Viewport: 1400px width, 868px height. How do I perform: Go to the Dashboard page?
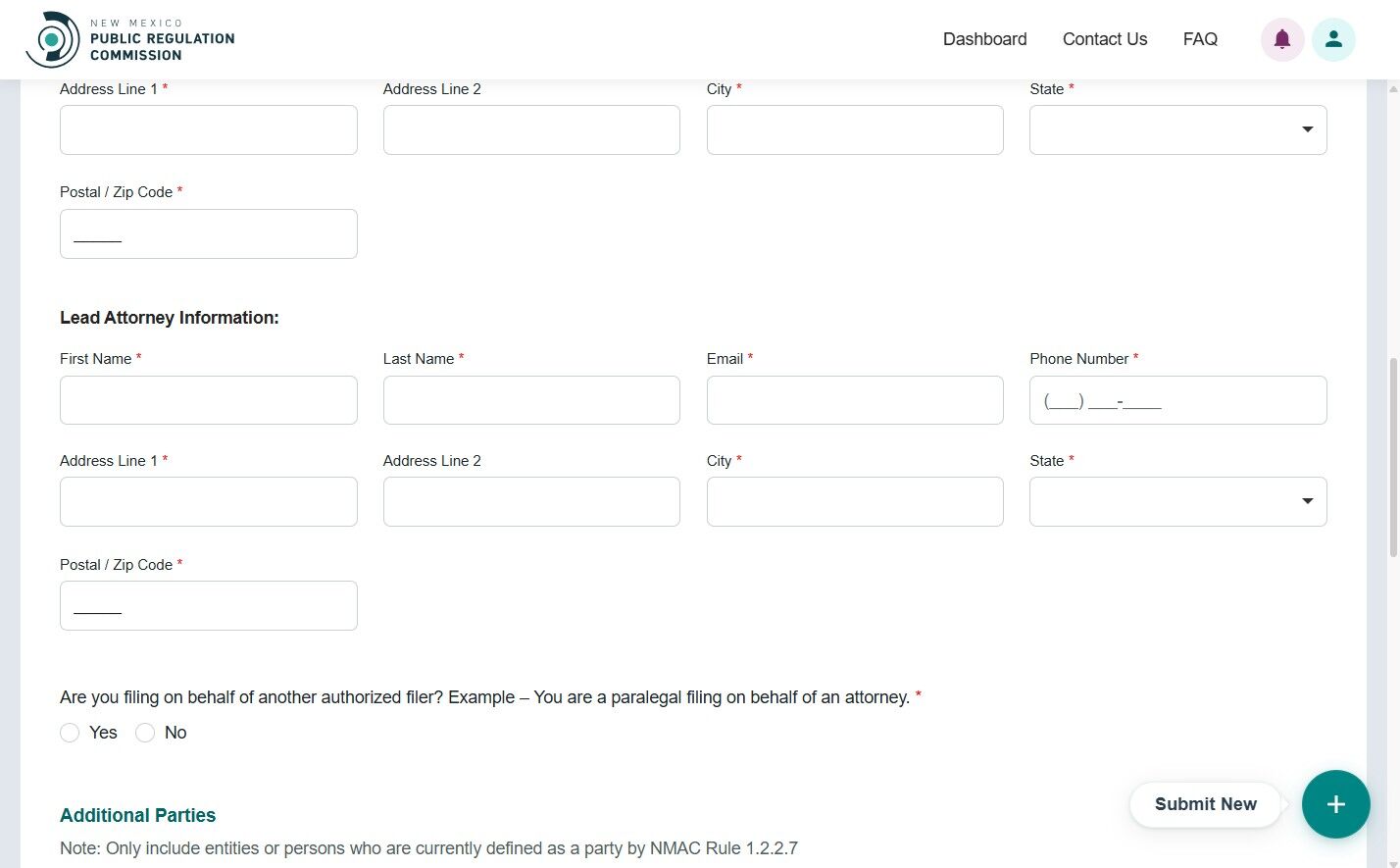[984, 39]
